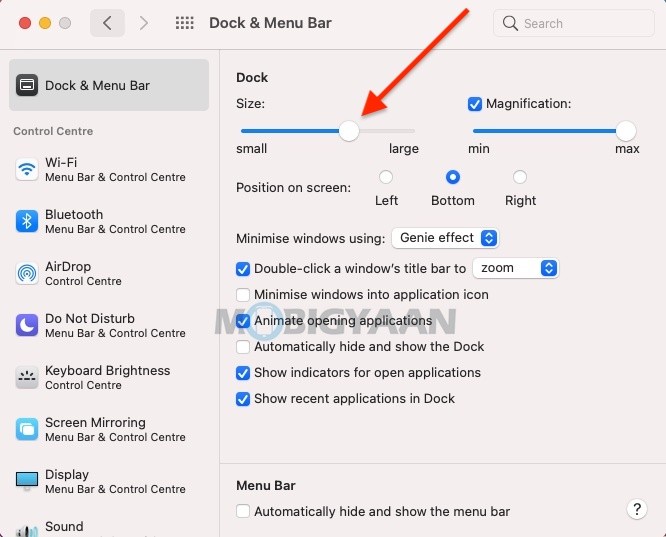The height and width of the screenshot is (537, 666).
Task: Click the Sound icon in sidebar
Action: click(x=27, y=531)
